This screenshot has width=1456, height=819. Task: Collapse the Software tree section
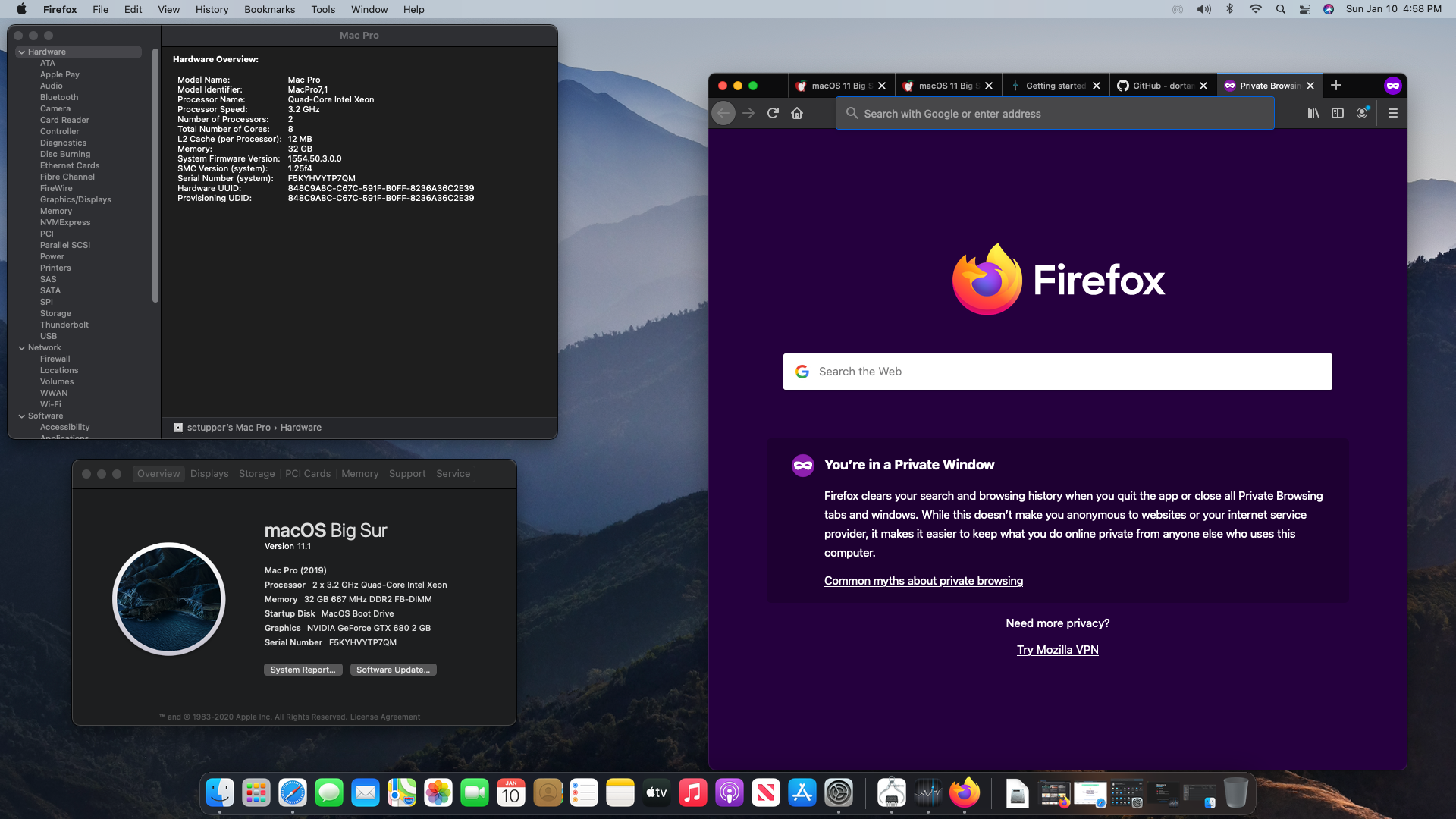22,416
